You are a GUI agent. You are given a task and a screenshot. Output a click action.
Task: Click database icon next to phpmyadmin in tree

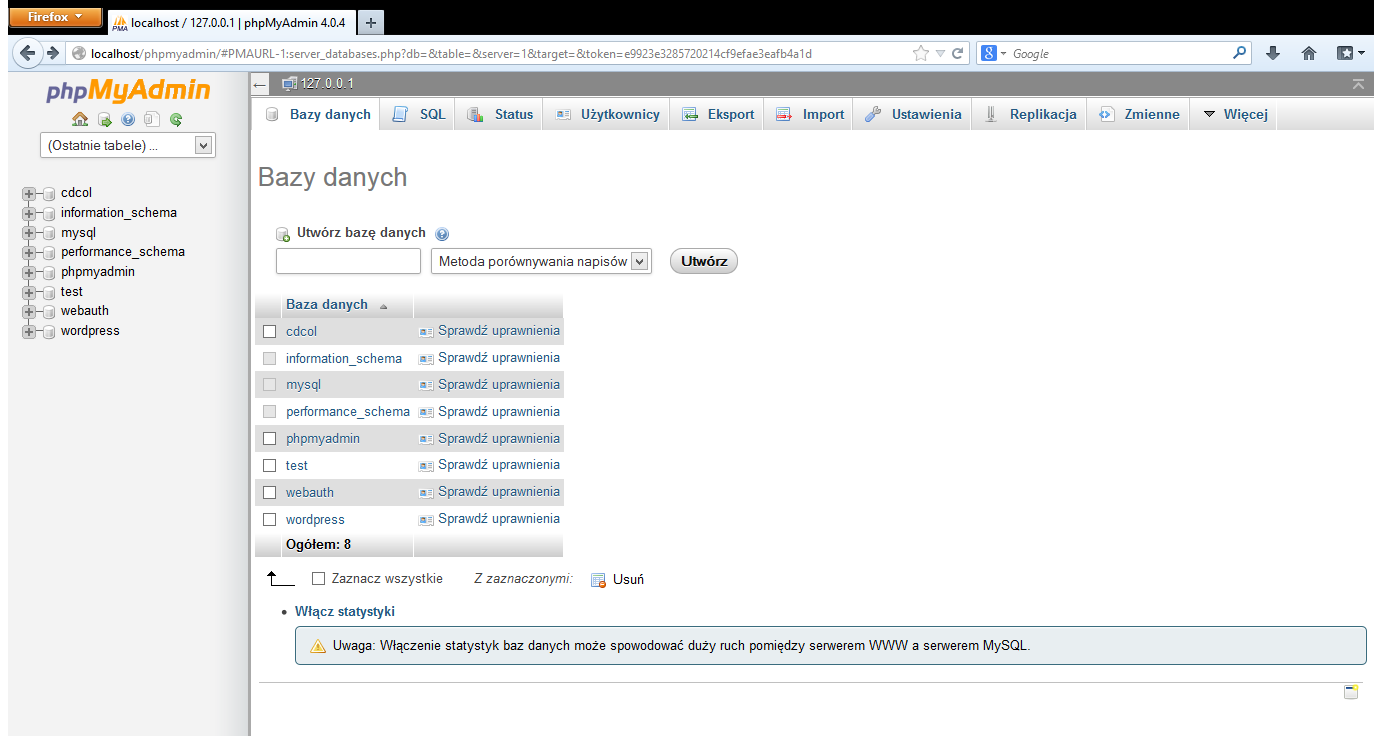click(x=49, y=272)
